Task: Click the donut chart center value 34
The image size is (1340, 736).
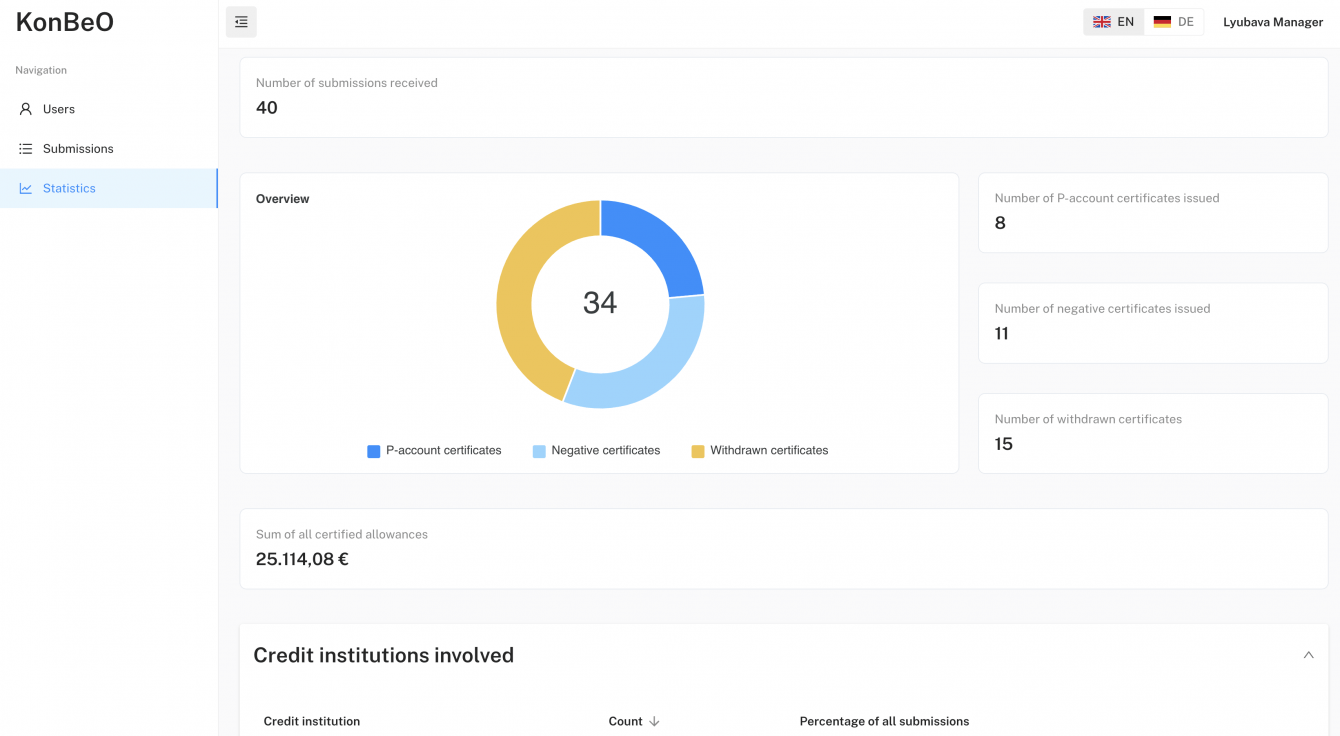Action: (600, 303)
